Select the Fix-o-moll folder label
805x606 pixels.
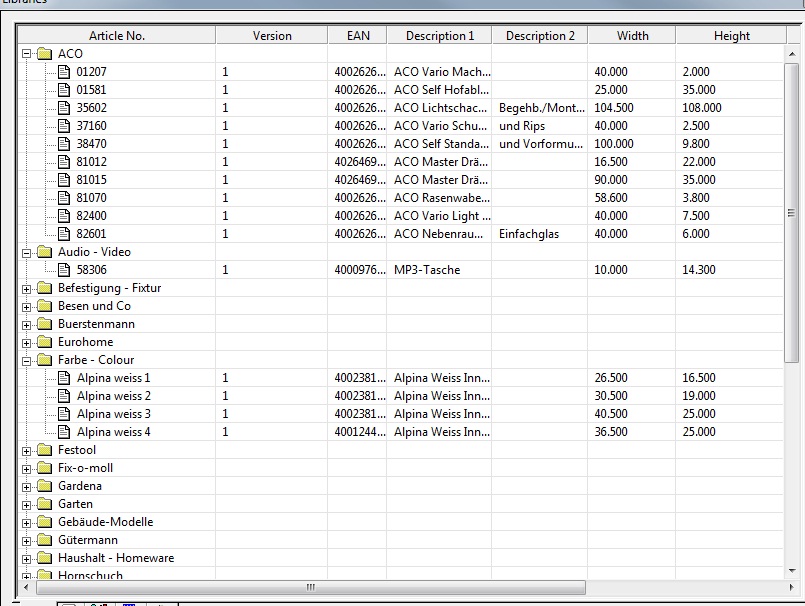click(x=85, y=468)
